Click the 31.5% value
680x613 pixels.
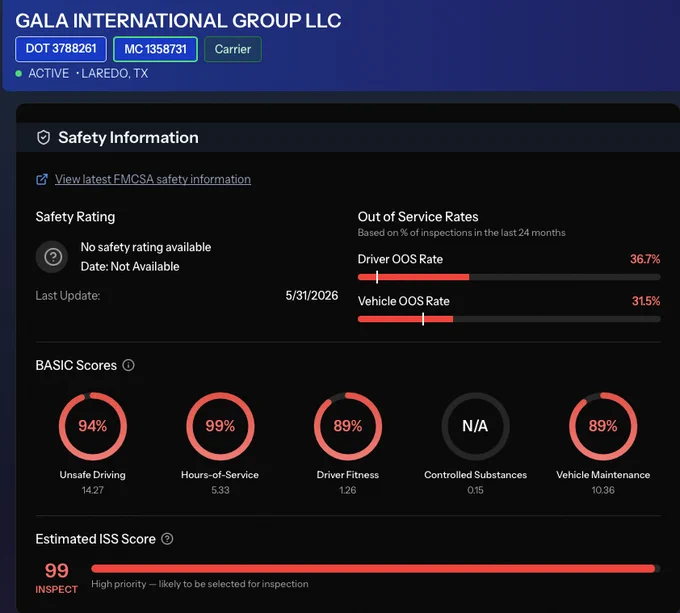(x=646, y=301)
